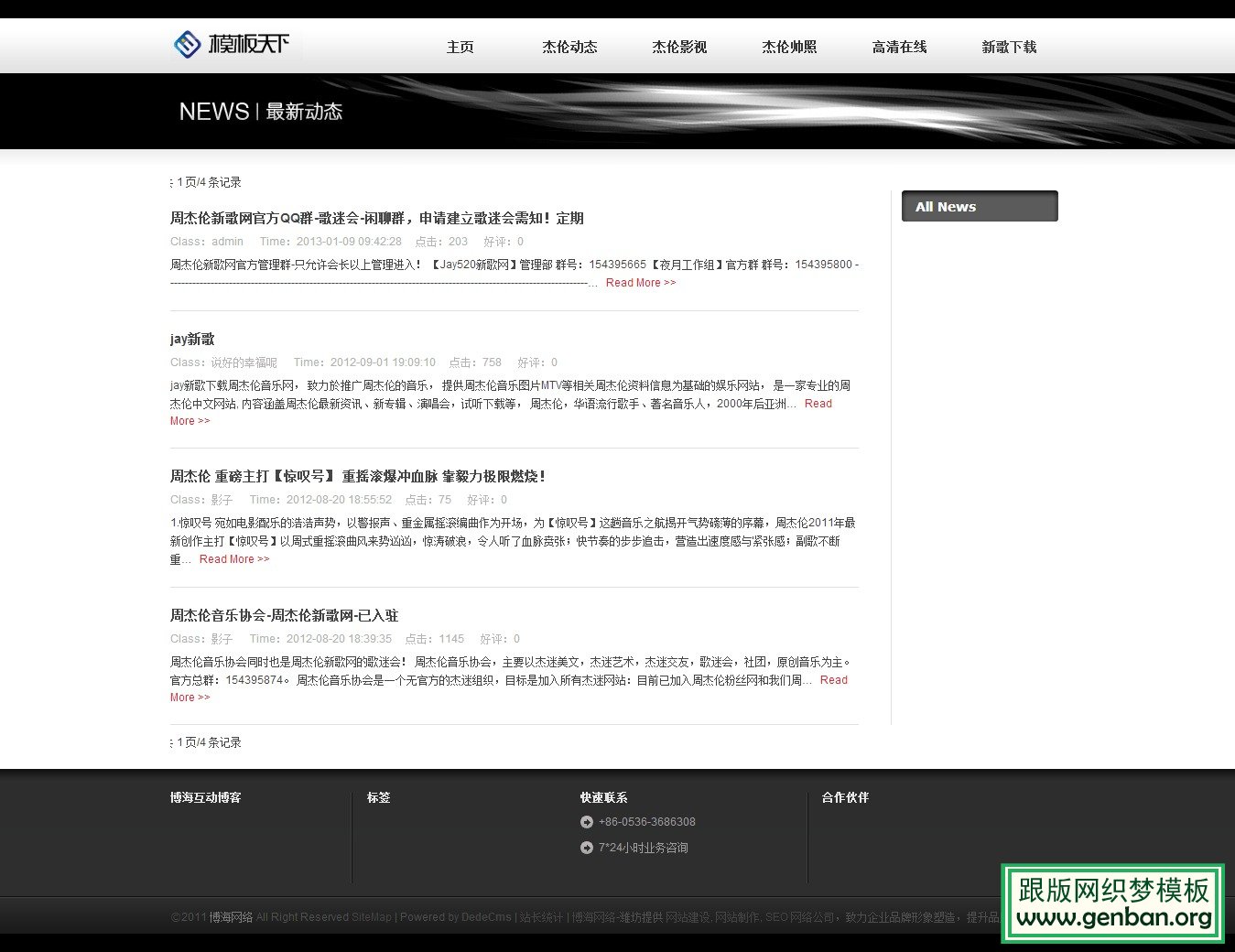
Task: Open the SiteMap link in footer
Action: tap(372, 916)
